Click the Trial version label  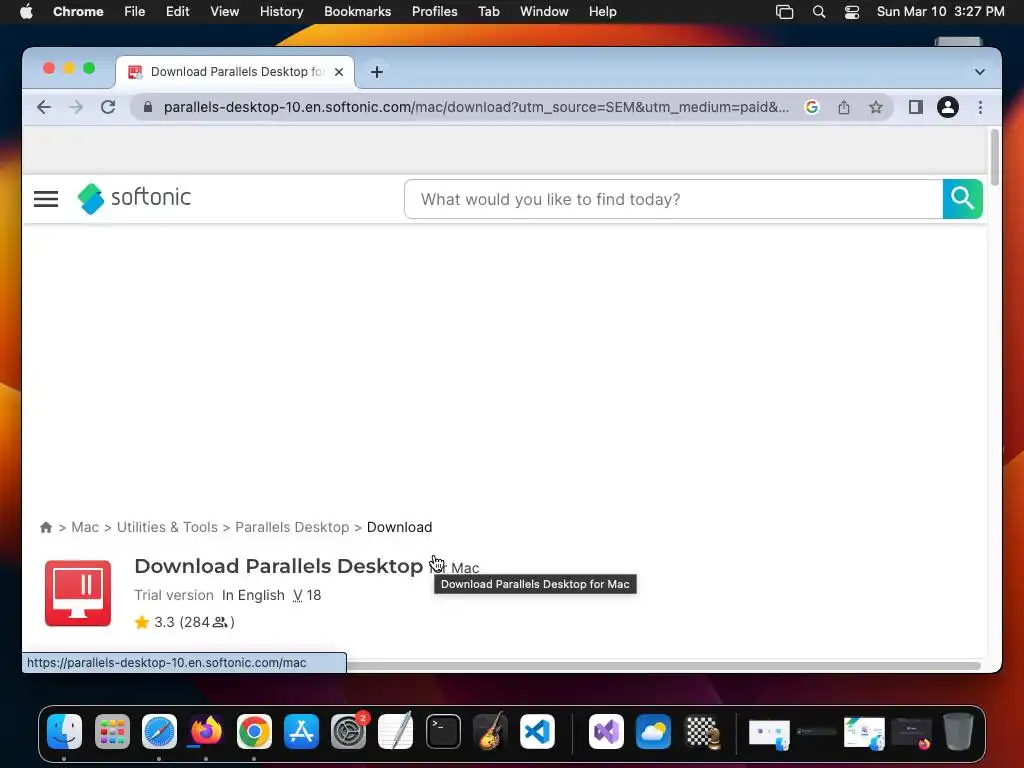coord(174,595)
